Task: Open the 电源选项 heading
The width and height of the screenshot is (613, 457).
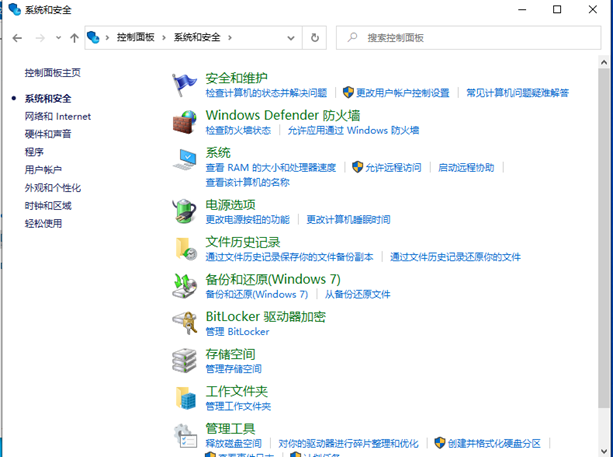Action: point(230,205)
